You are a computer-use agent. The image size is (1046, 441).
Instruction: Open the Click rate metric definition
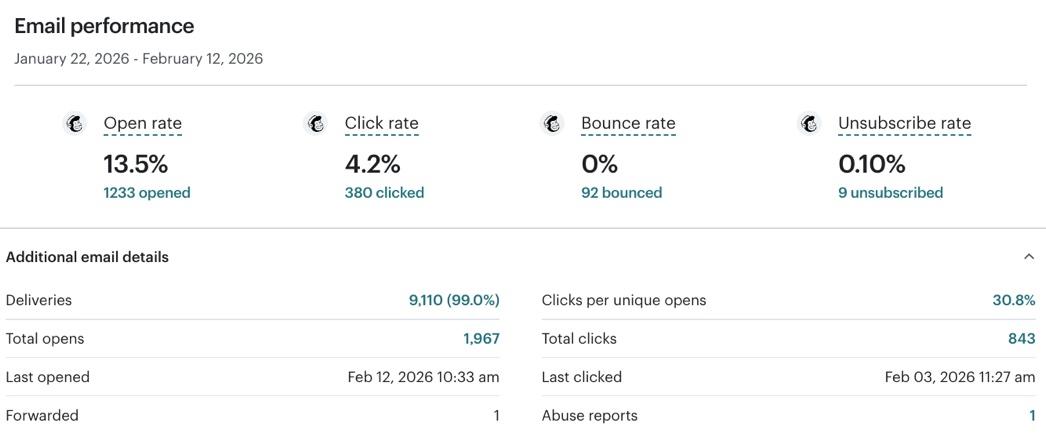[381, 124]
